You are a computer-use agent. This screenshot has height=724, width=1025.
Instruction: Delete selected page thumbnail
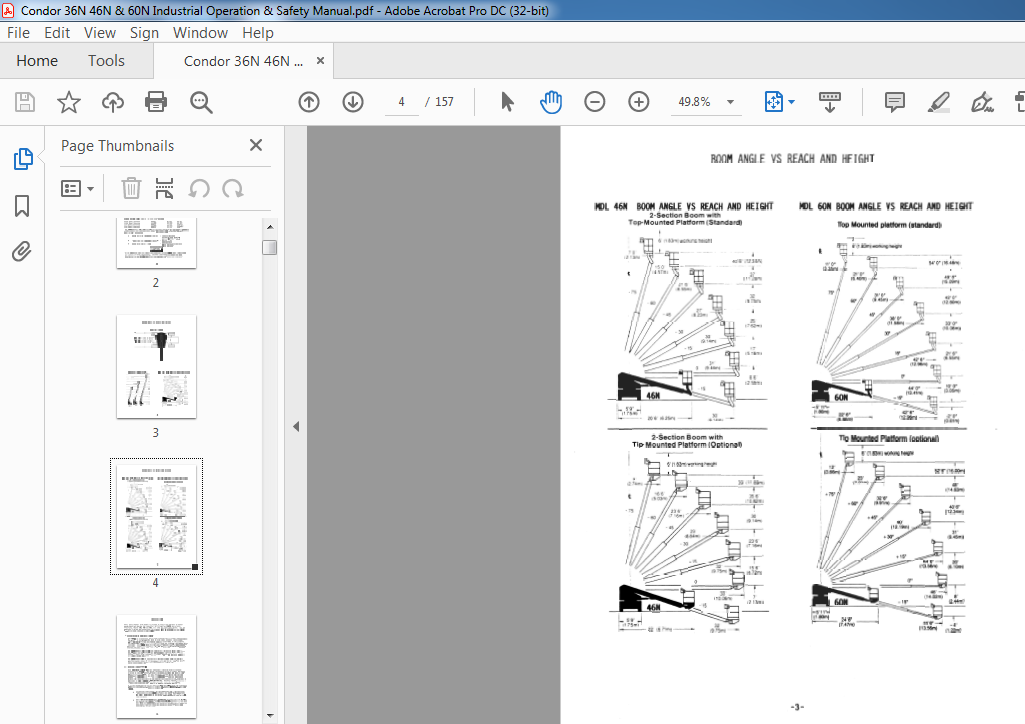click(x=131, y=188)
